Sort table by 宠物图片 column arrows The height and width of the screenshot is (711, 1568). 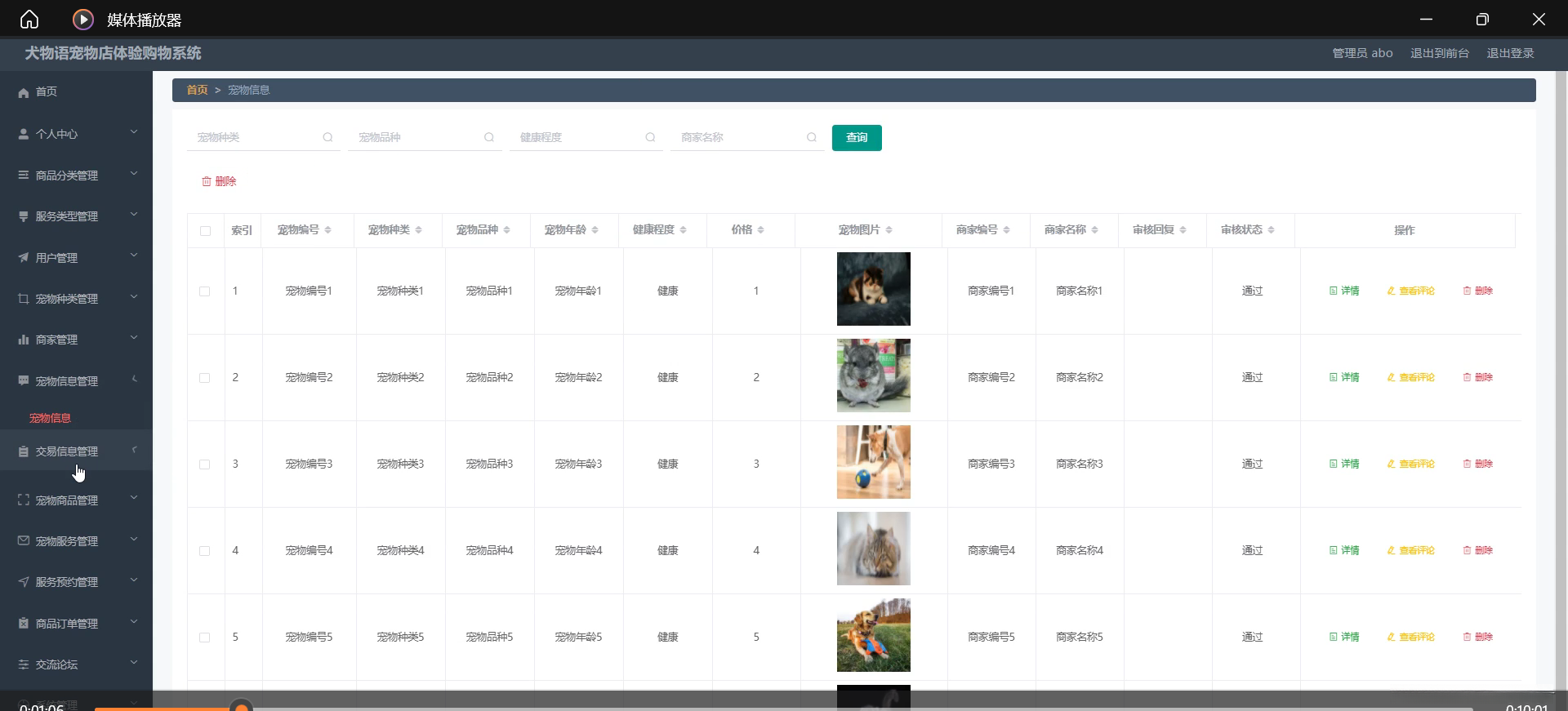coord(889,230)
